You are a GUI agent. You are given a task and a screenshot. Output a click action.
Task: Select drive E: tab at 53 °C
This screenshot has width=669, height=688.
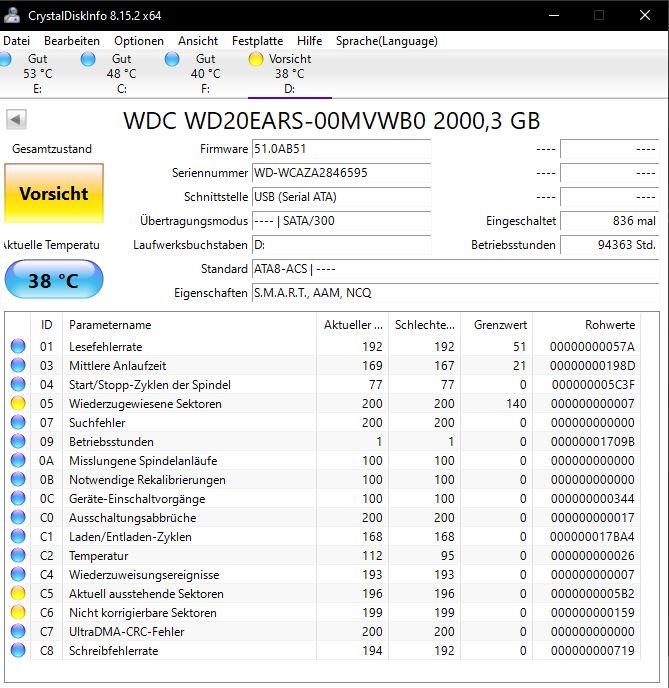[x=38, y=74]
